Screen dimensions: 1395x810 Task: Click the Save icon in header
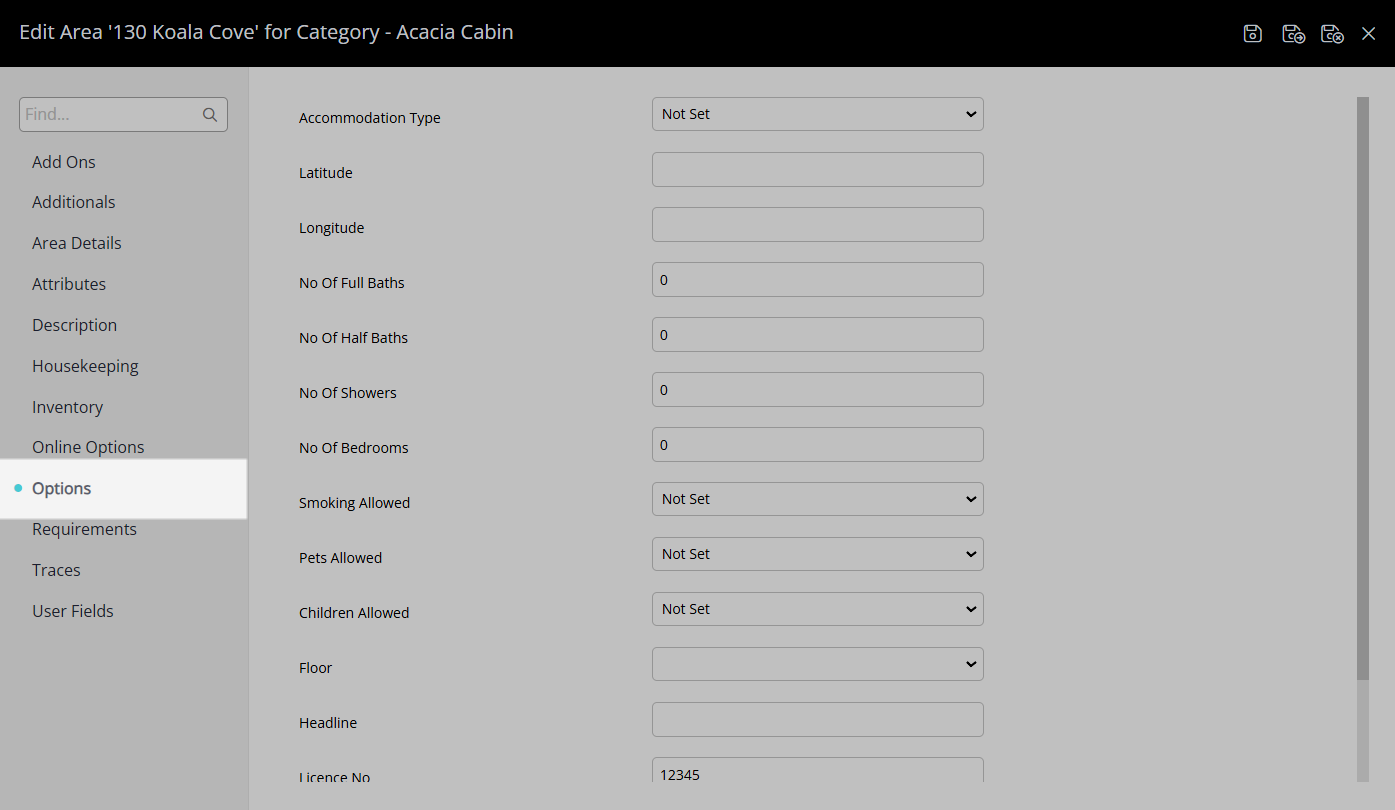[x=1253, y=34]
